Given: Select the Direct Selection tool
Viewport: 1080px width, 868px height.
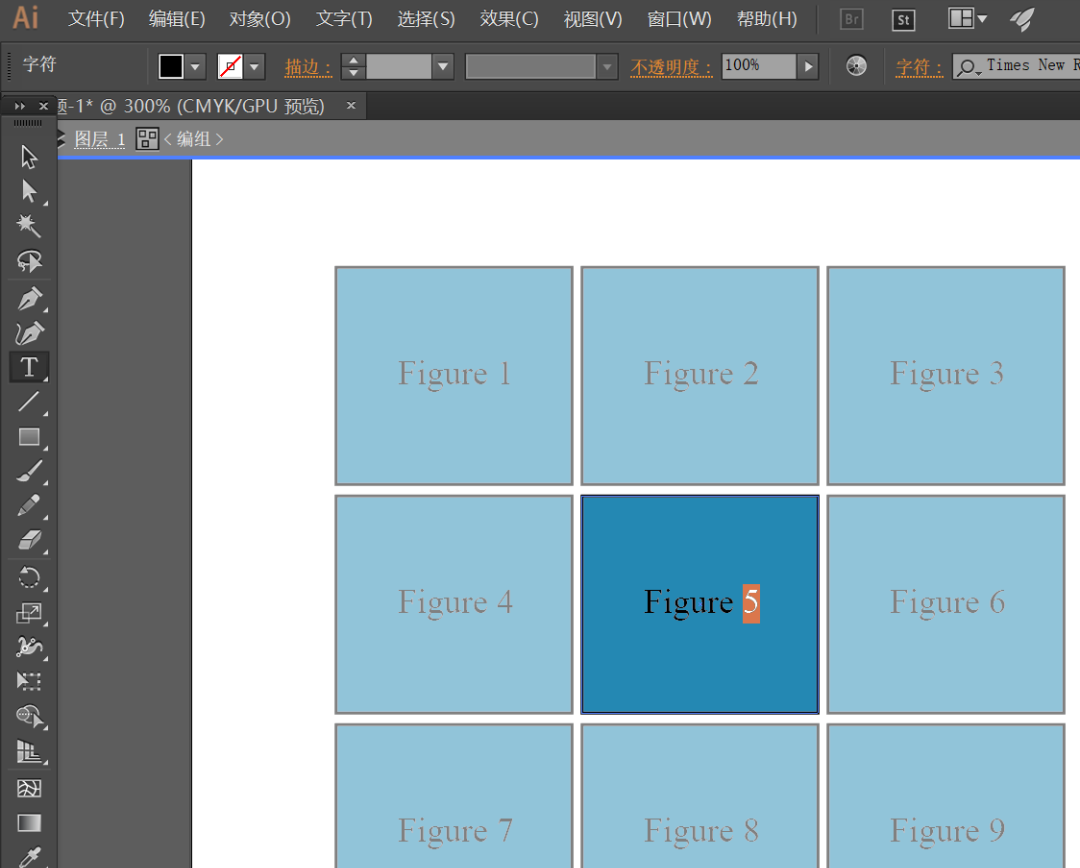Looking at the screenshot, I should [x=29, y=192].
